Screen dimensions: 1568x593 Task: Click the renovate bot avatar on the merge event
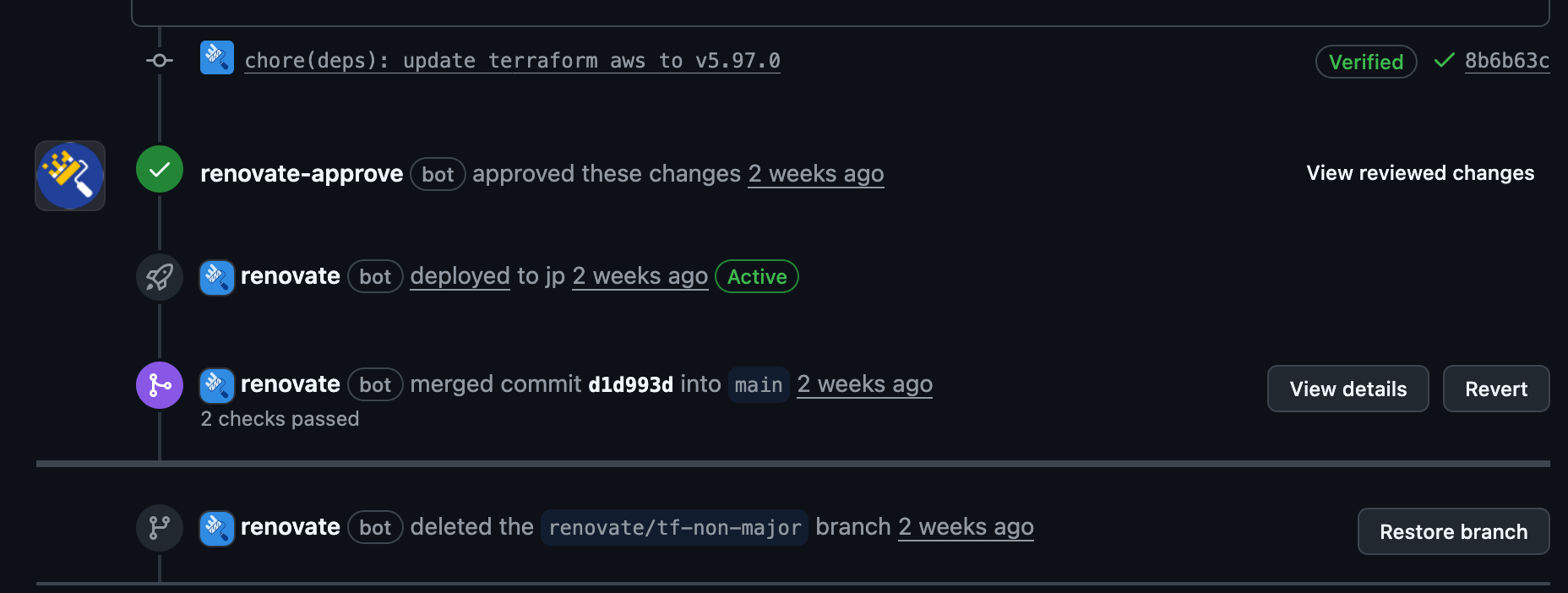coord(217,384)
